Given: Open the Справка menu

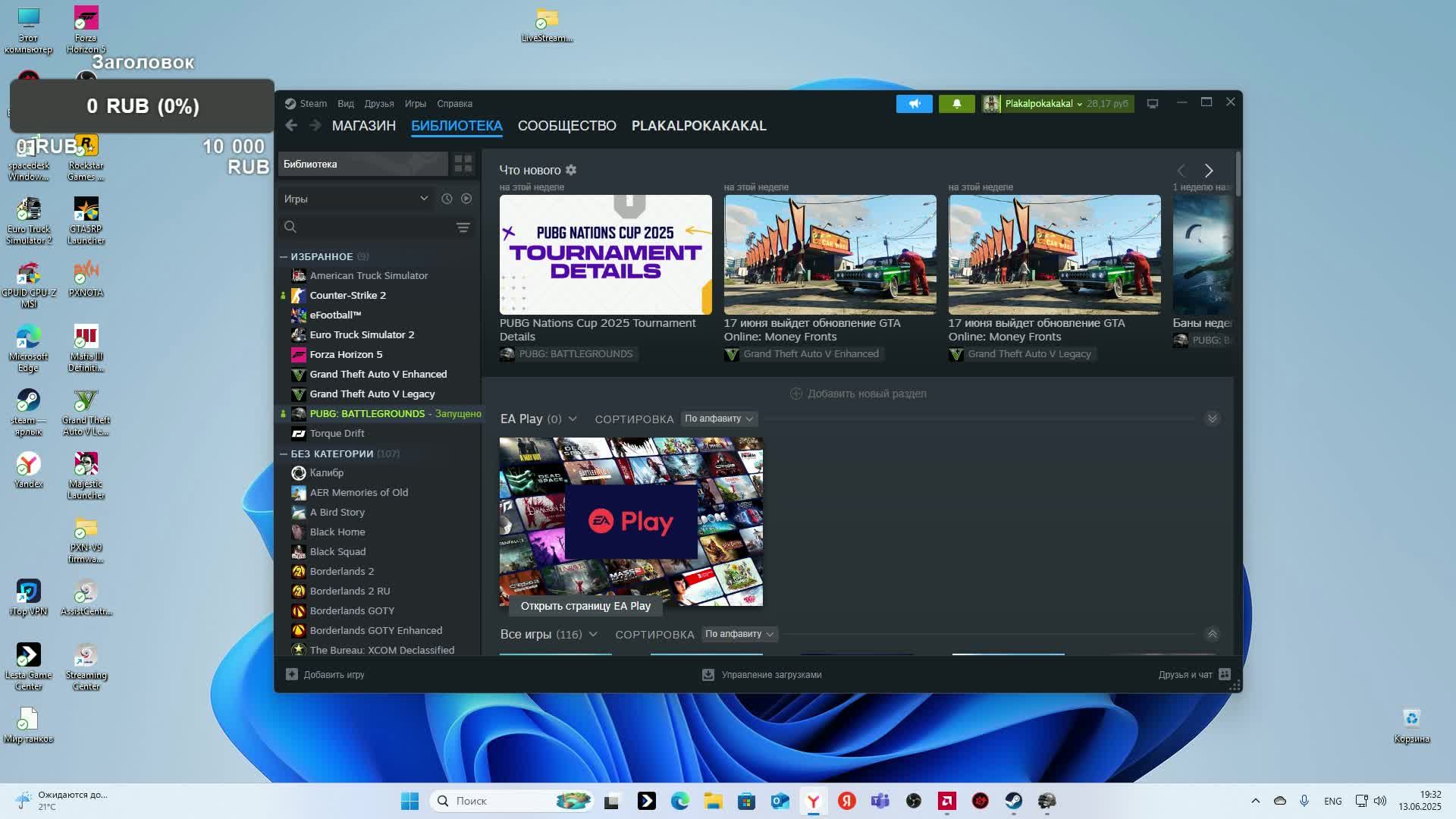Looking at the screenshot, I should coord(454,104).
